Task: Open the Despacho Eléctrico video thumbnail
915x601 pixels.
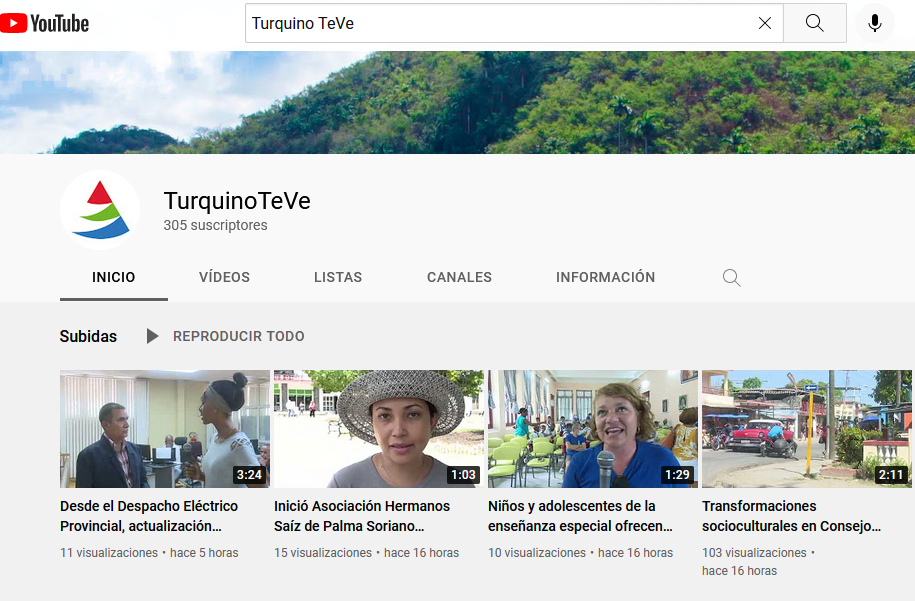Action: (x=165, y=429)
